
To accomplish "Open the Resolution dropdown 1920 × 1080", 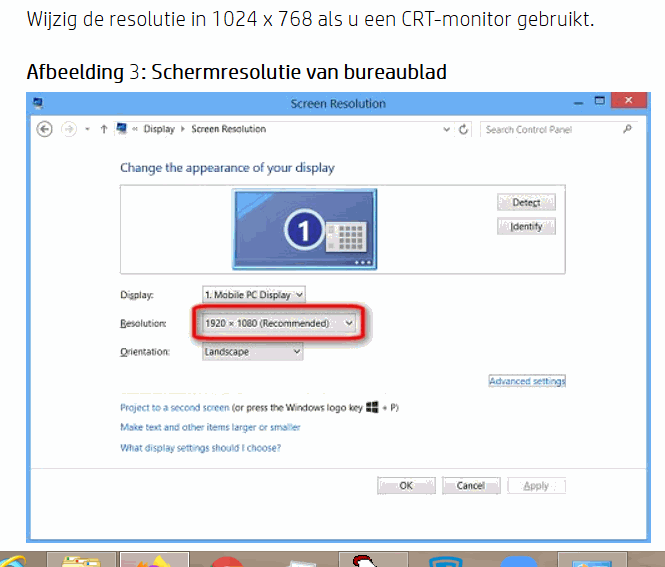I will tap(279, 323).
